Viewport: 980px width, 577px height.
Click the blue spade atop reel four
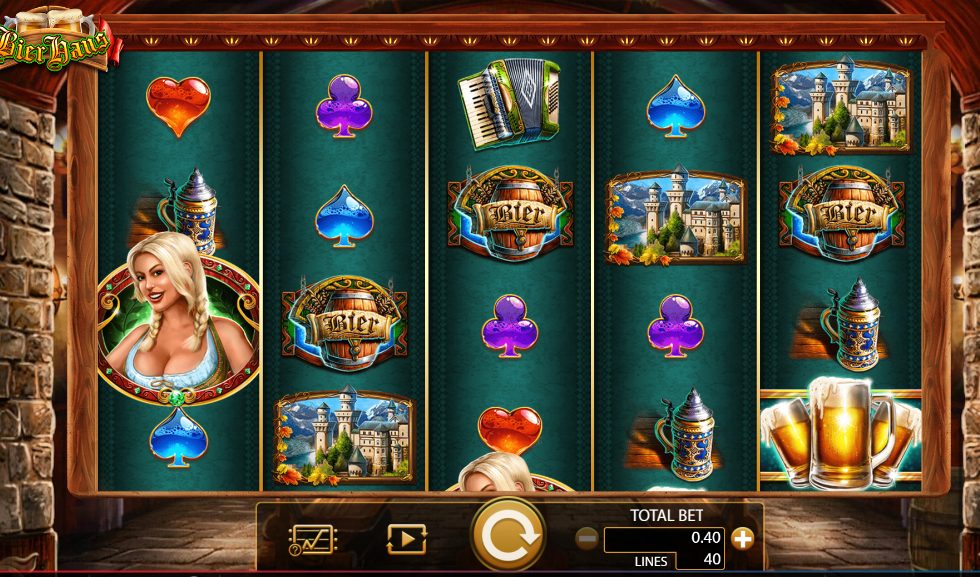676,106
